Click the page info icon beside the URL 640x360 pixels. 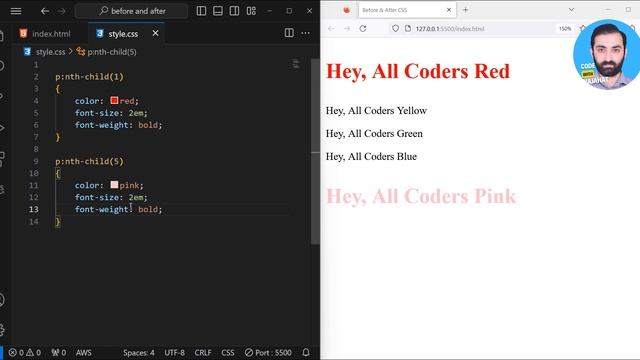point(407,29)
